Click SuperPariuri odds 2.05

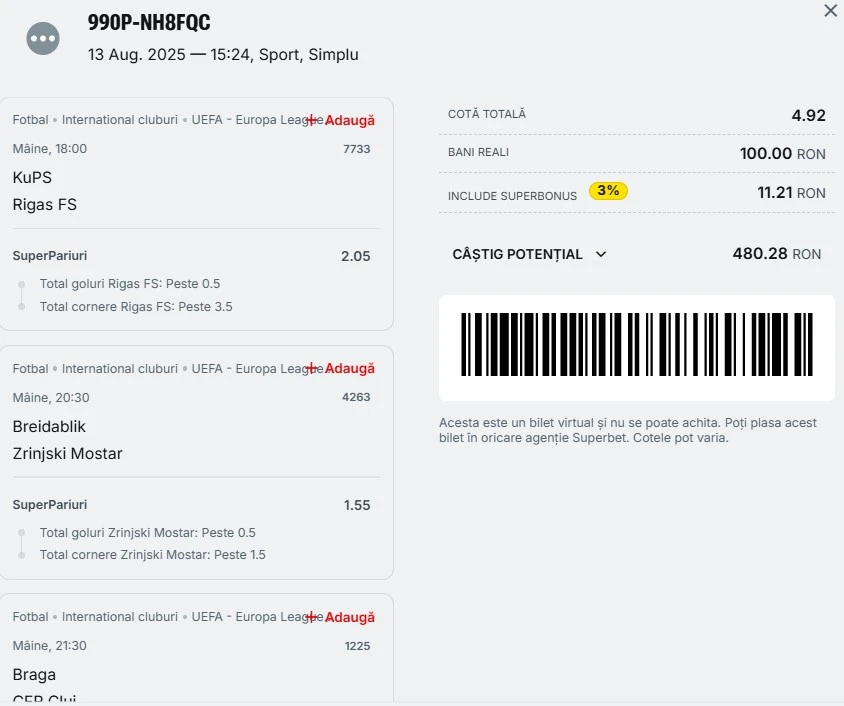pyautogui.click(x=355, y=256)
